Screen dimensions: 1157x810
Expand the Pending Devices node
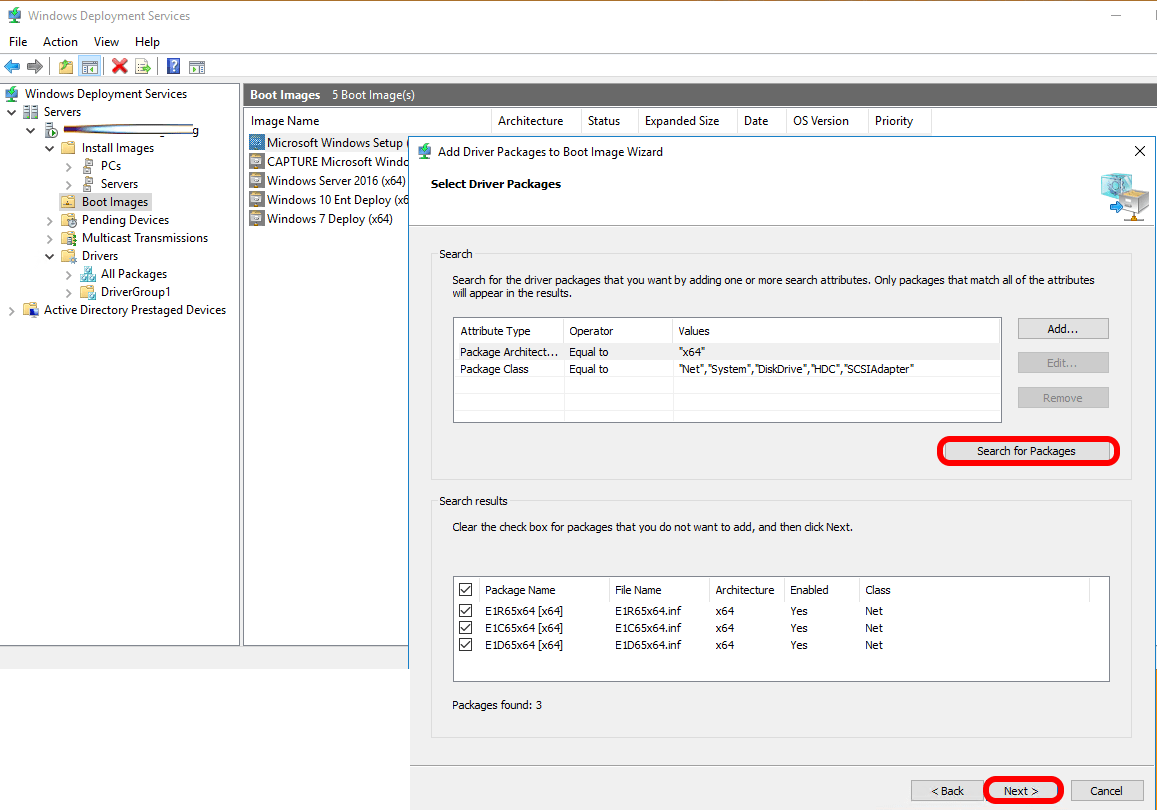pos(50,220)
